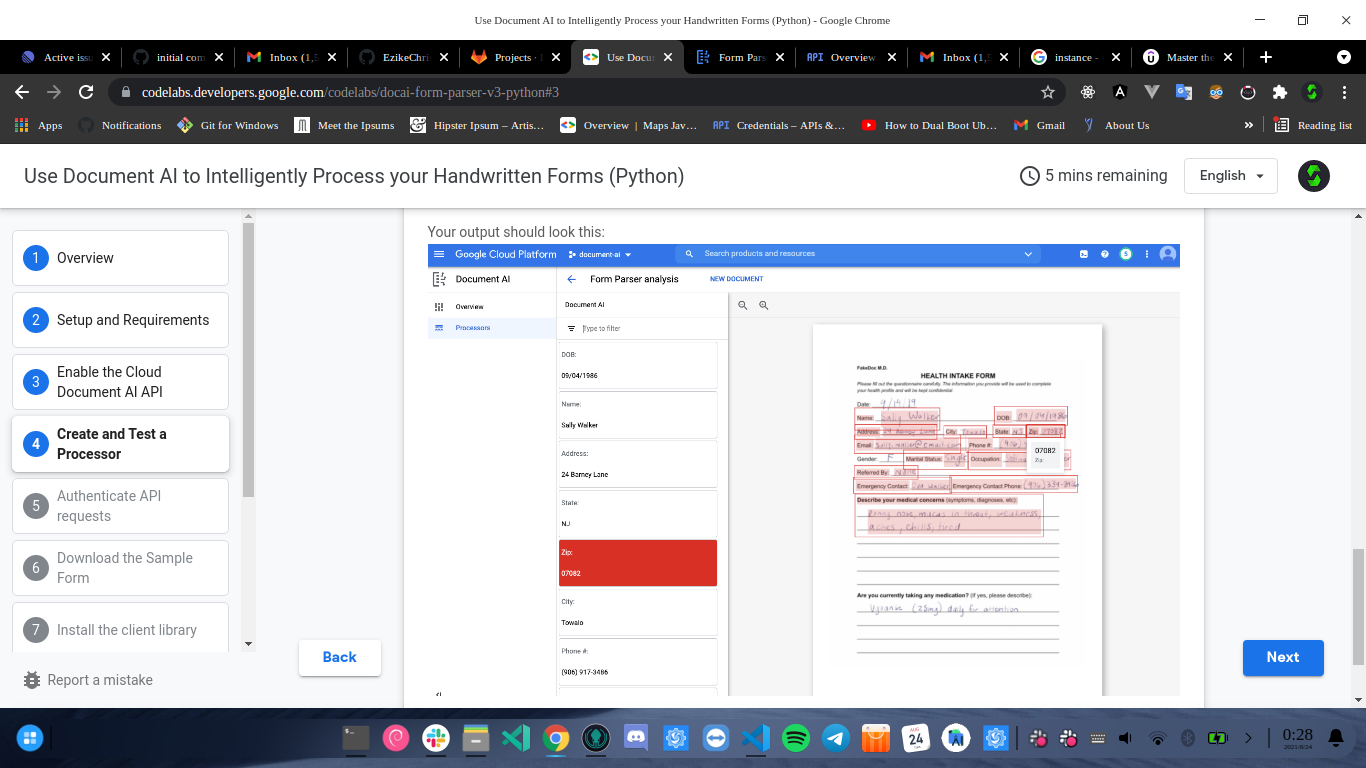Show hidden bookmarks with the chevron
Screen dimensions: 1366x768
(x=1248, y=125)
